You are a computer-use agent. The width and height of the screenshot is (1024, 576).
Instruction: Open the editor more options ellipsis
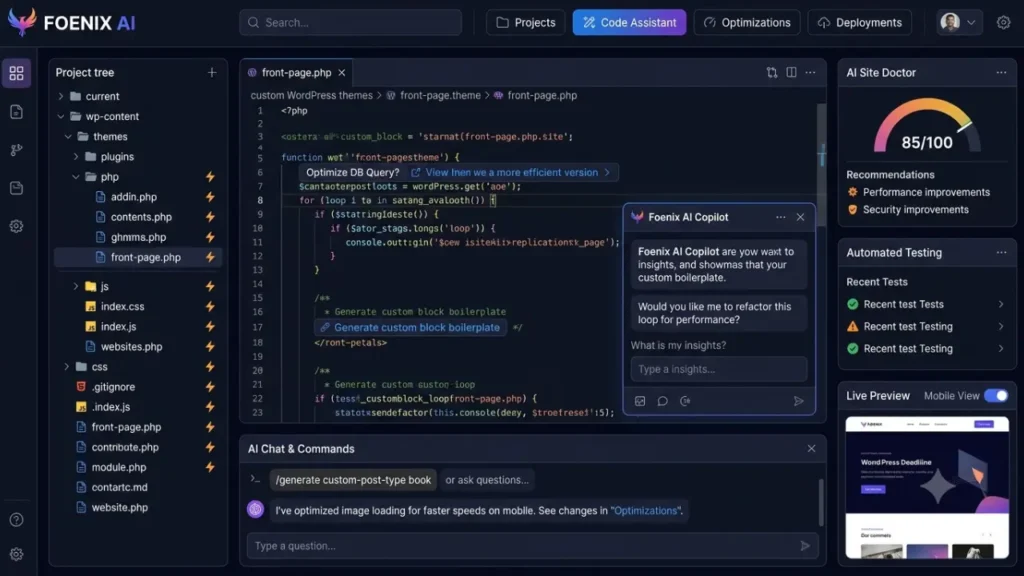[810, 72]
